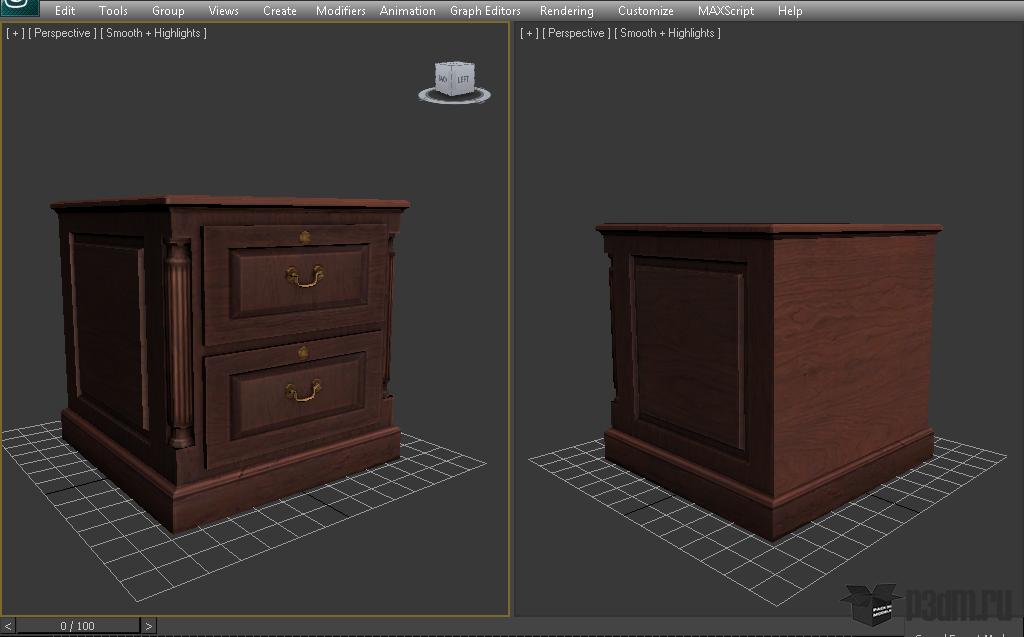Open Smooth + Highlights menu in right viewport
The height and width of the screenshot is (637, 1024).
(668, 33)
